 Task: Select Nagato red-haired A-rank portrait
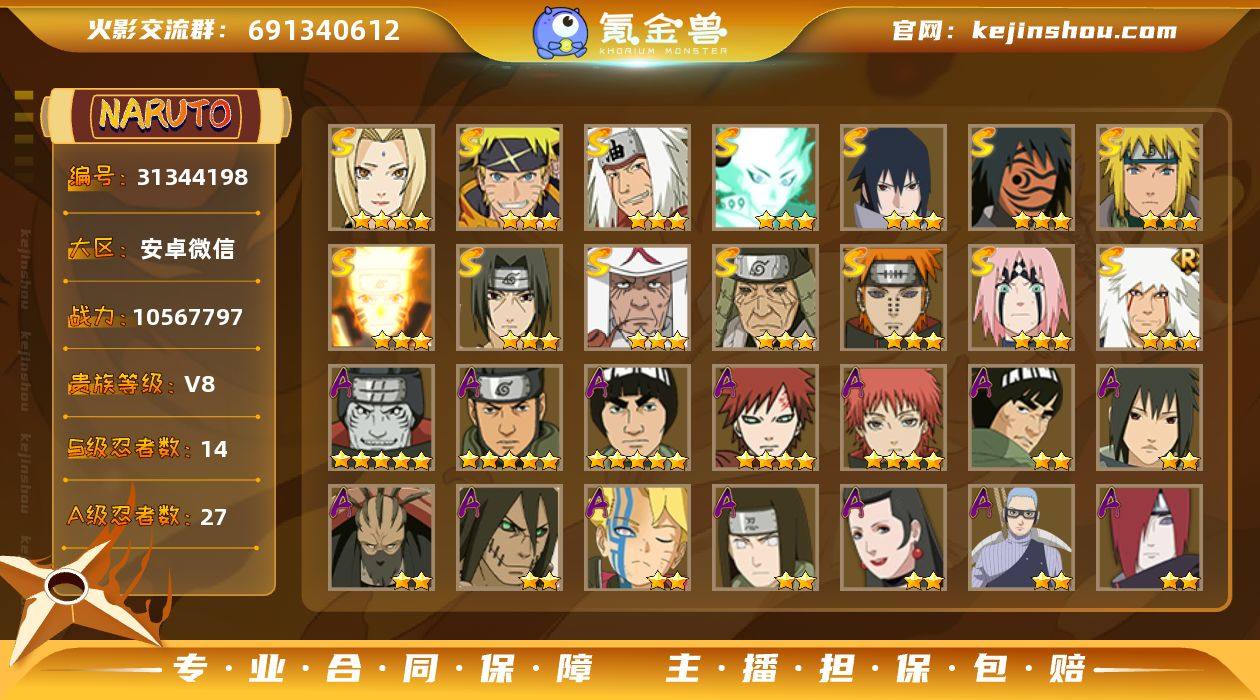coord(1150,538)
